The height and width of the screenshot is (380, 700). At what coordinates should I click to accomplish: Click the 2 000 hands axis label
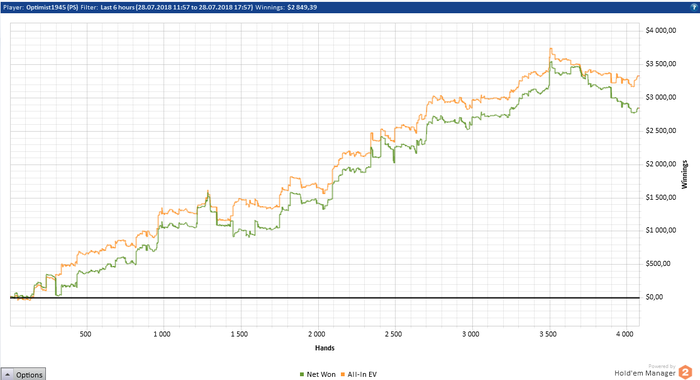coord(317,334)
